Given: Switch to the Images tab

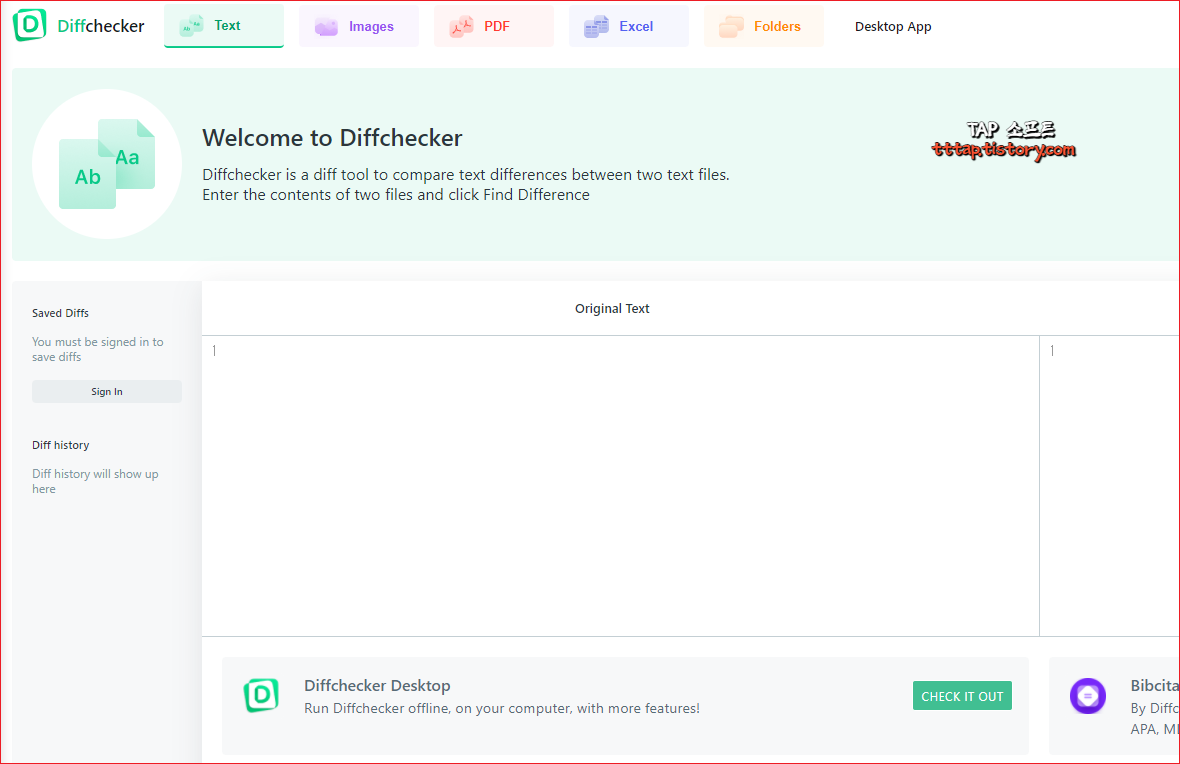Looking at the screenshot, I should click(358, 26).
